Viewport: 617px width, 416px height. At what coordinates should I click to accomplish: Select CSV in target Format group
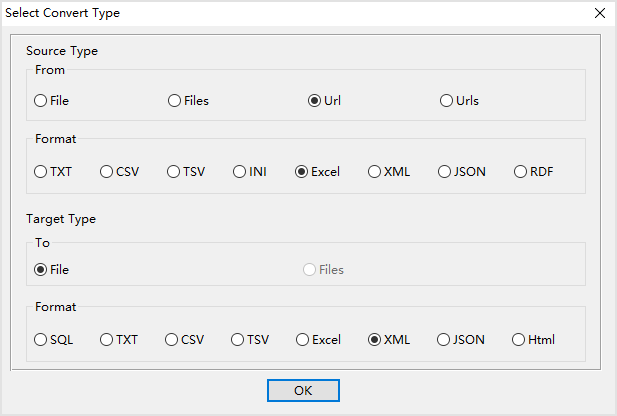pos(172,340)
